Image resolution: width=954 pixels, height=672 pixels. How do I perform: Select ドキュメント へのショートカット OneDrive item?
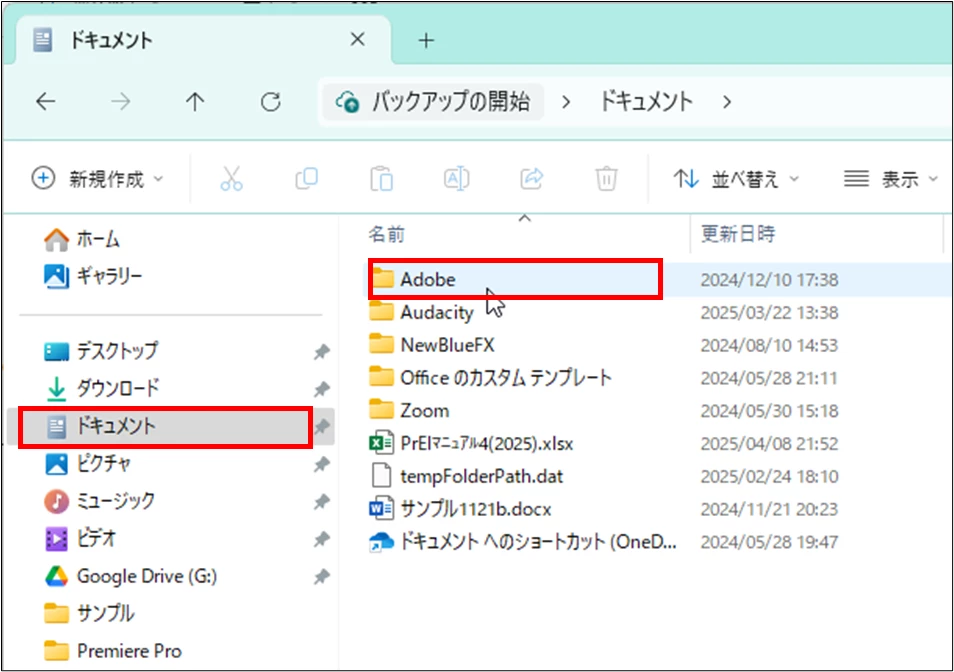[x=523, y=542]
